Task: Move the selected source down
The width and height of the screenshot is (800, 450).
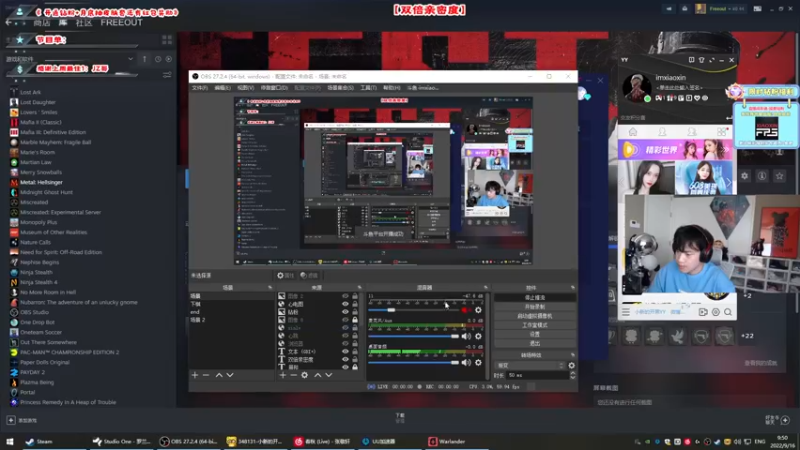Action: (329, 375)
